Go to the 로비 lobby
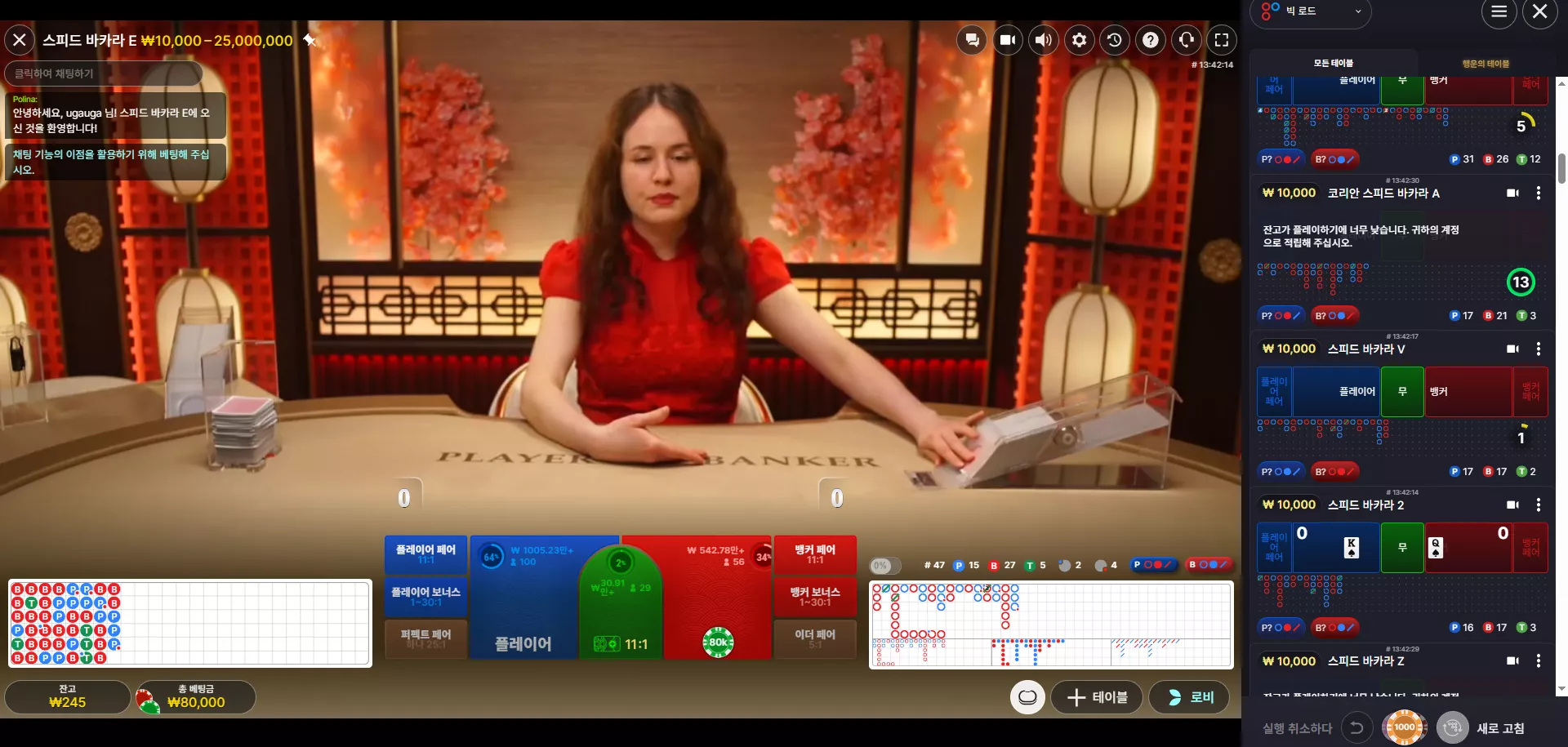 coord(1189,697)
